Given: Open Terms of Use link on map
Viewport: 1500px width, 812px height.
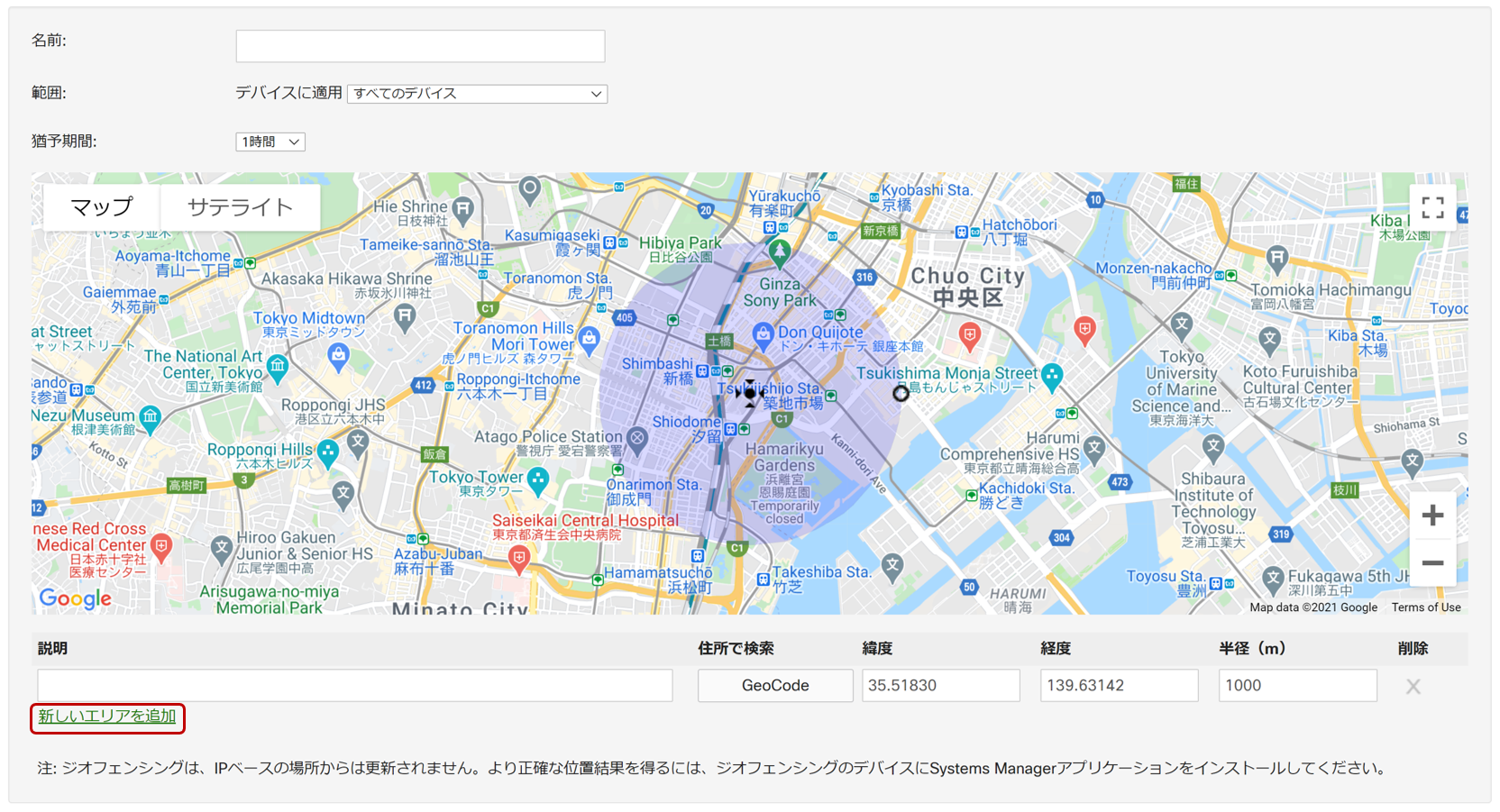Looking at the screenshot, I should click(1426, 607).
